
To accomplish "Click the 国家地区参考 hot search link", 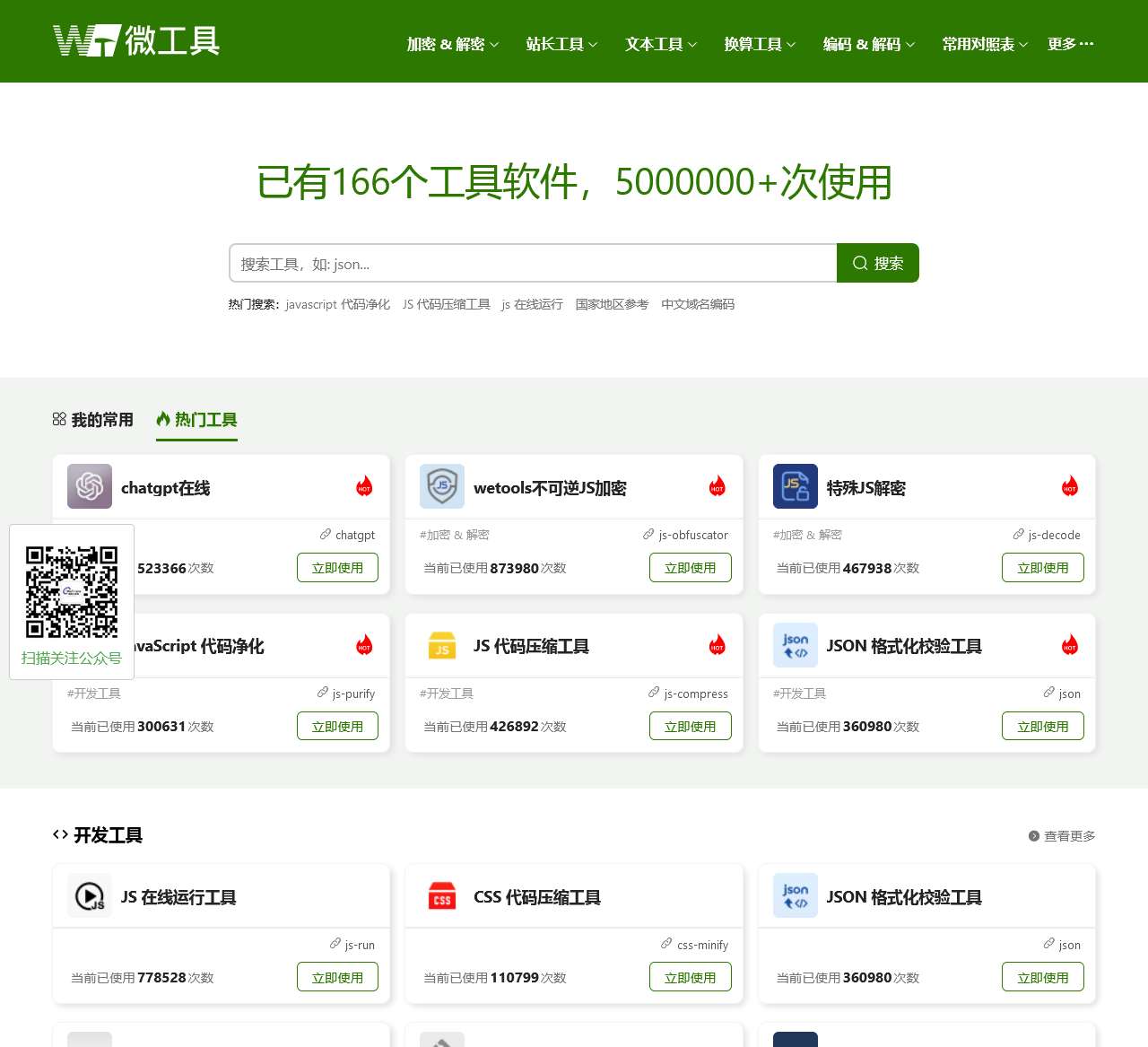I will click(x=612, y=305).
